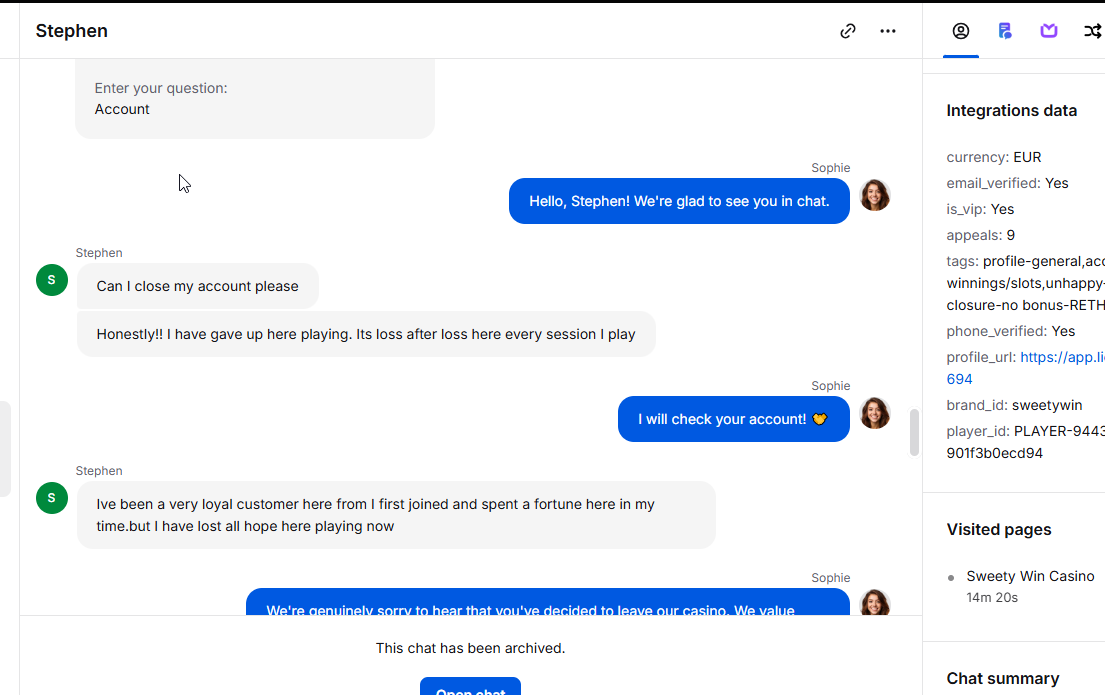Image resolution: width=1105 pixels, height=695 pixels.
Task: Click the Chat summary section heading
Action: 1003,678
